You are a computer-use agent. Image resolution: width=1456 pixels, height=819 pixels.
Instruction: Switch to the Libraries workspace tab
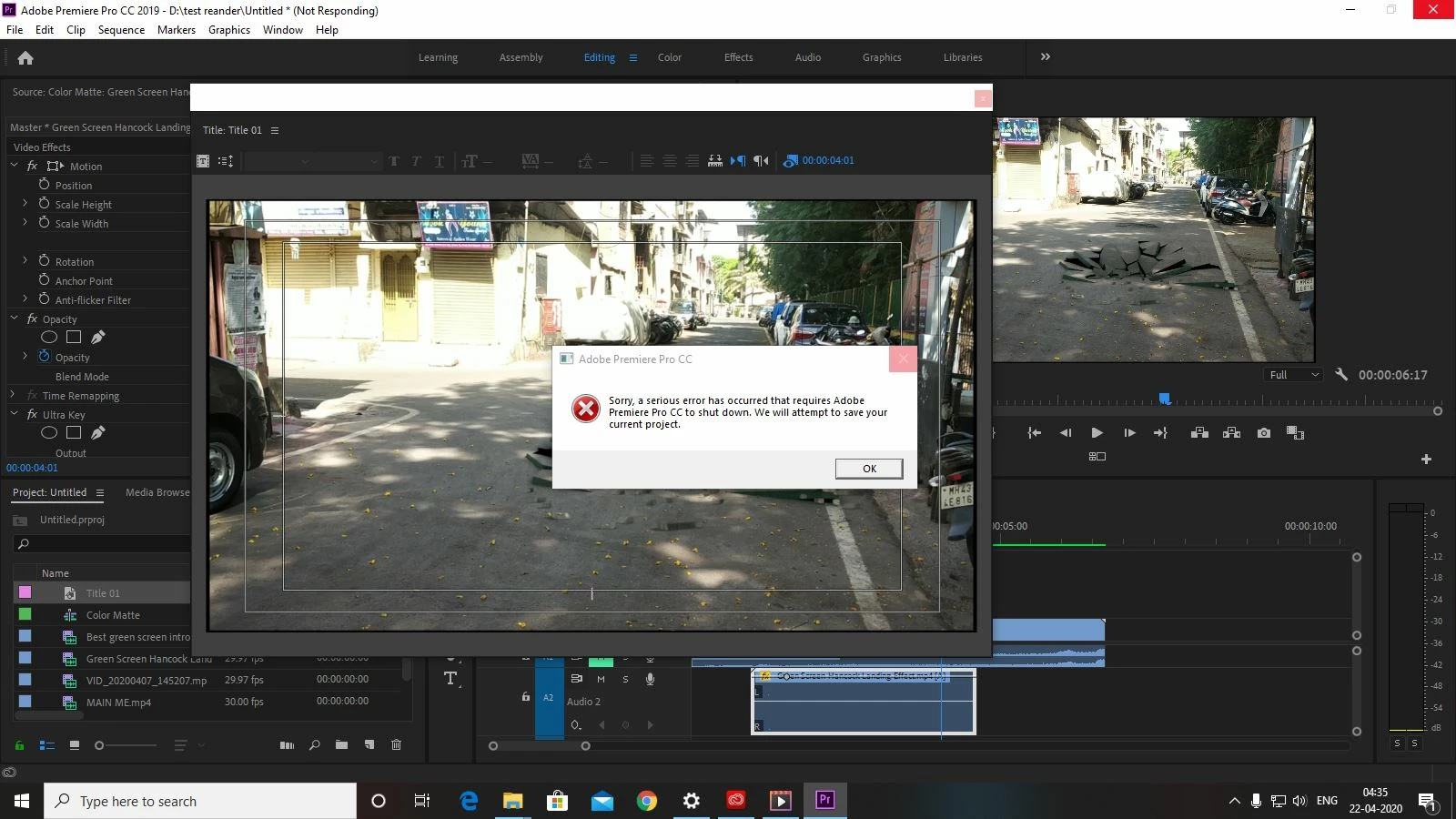pos(963,57)
